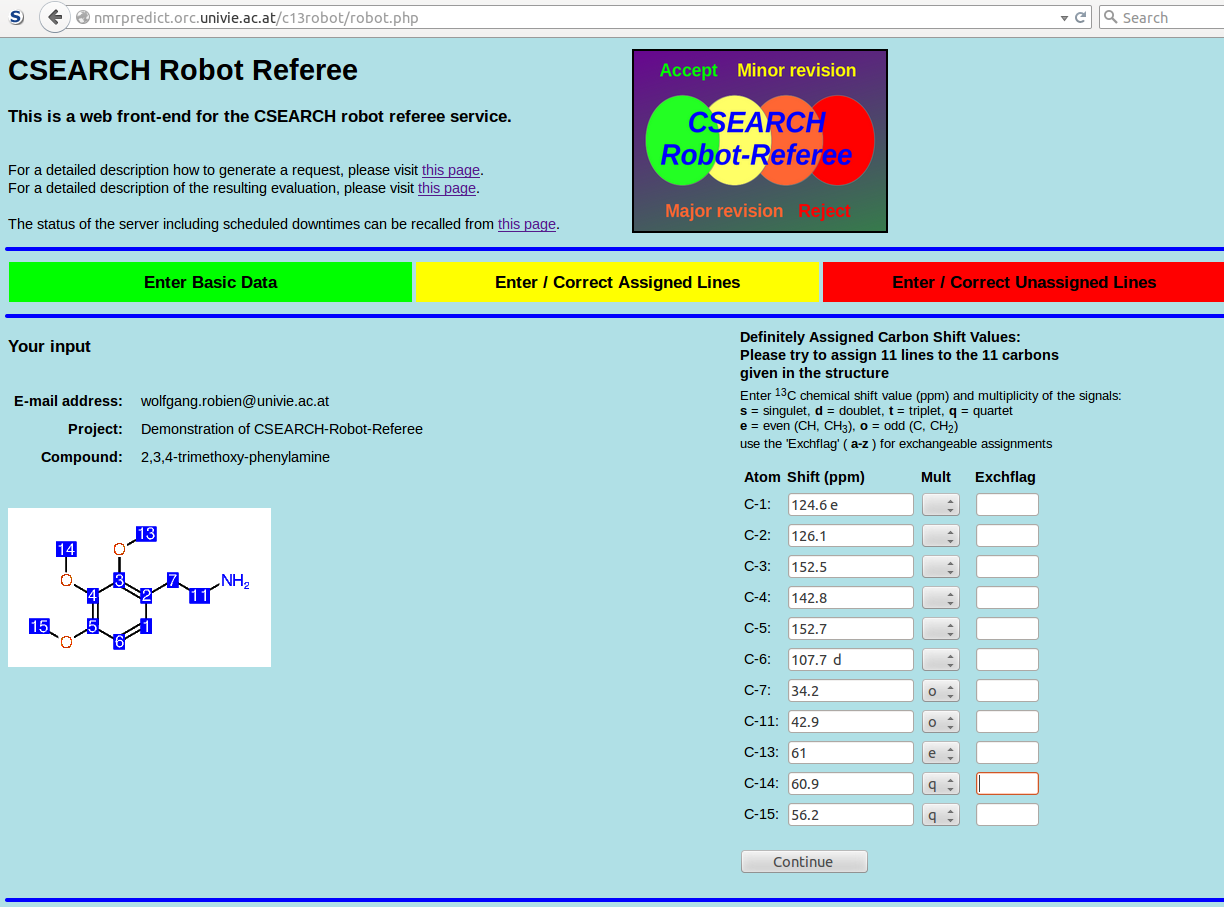Expand the C-7 multiplicity dropdown

pos(940,691)
